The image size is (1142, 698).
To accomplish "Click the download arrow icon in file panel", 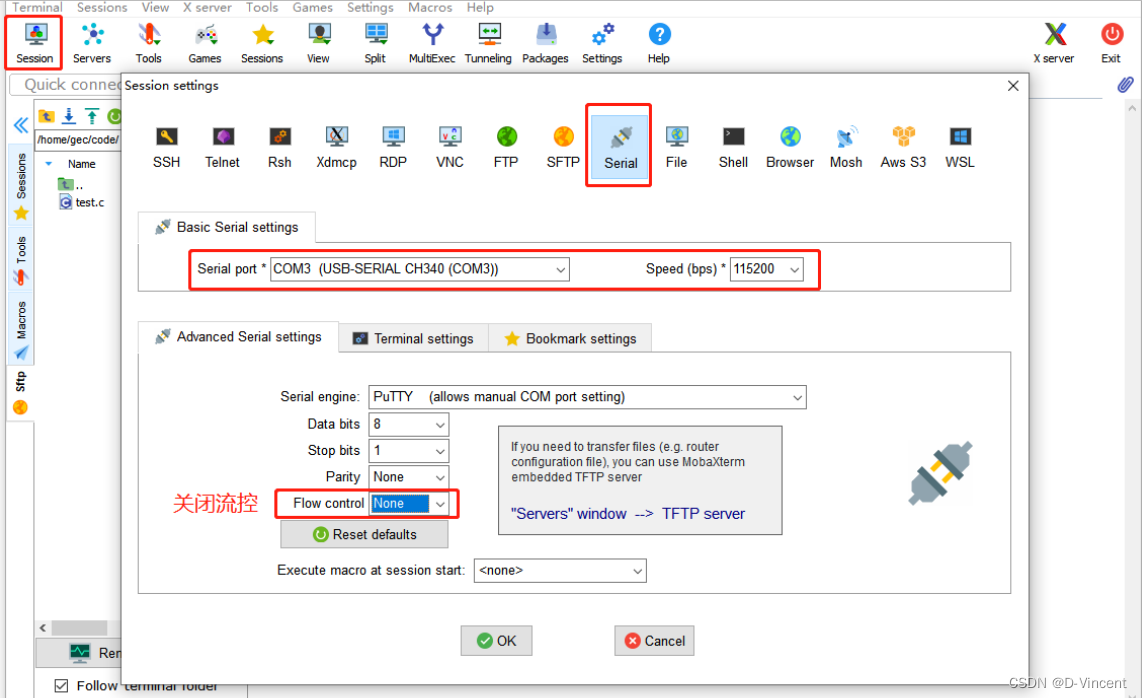I will [69, 116].
